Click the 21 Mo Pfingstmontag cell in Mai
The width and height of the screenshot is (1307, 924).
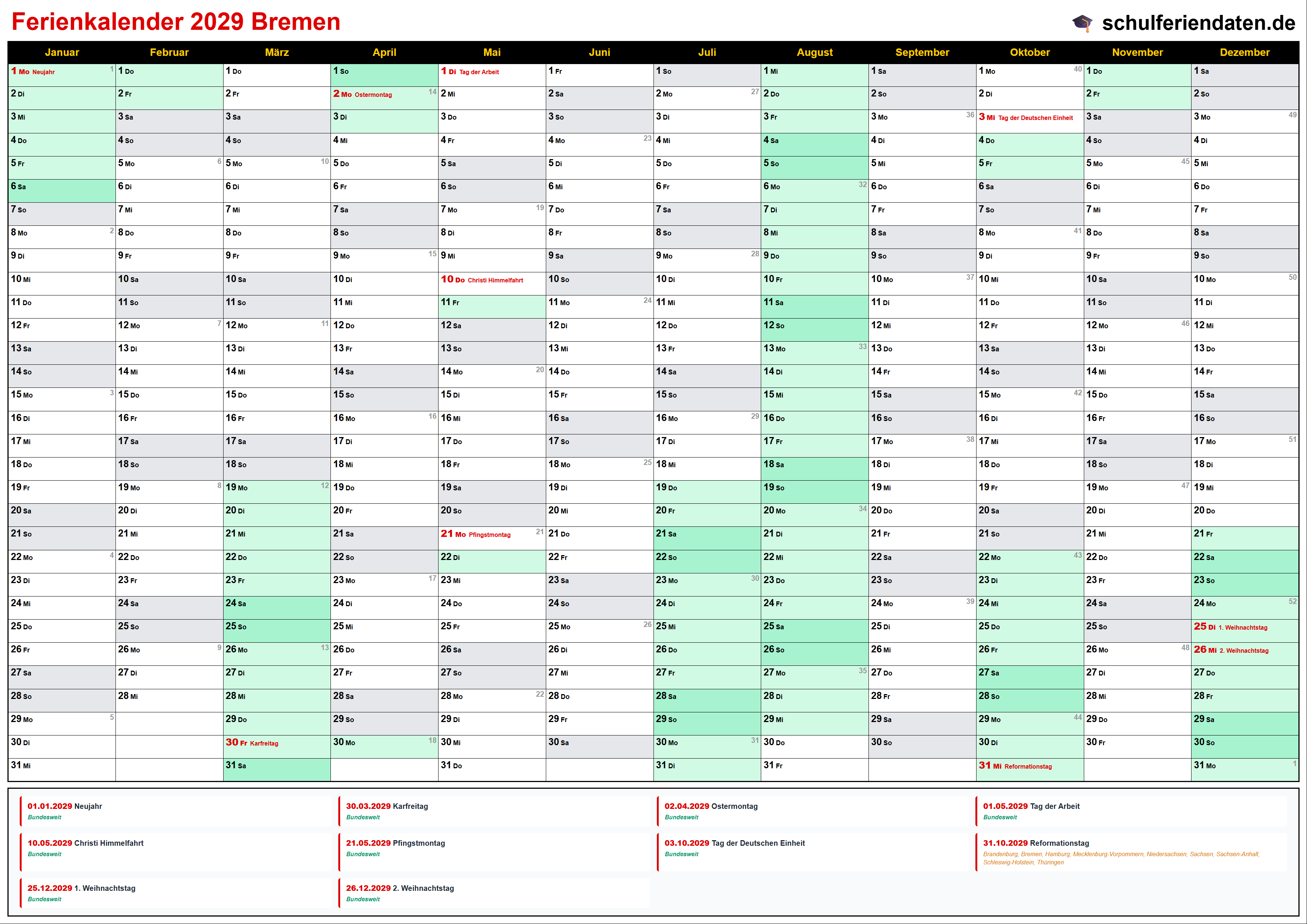click(491, 535)
